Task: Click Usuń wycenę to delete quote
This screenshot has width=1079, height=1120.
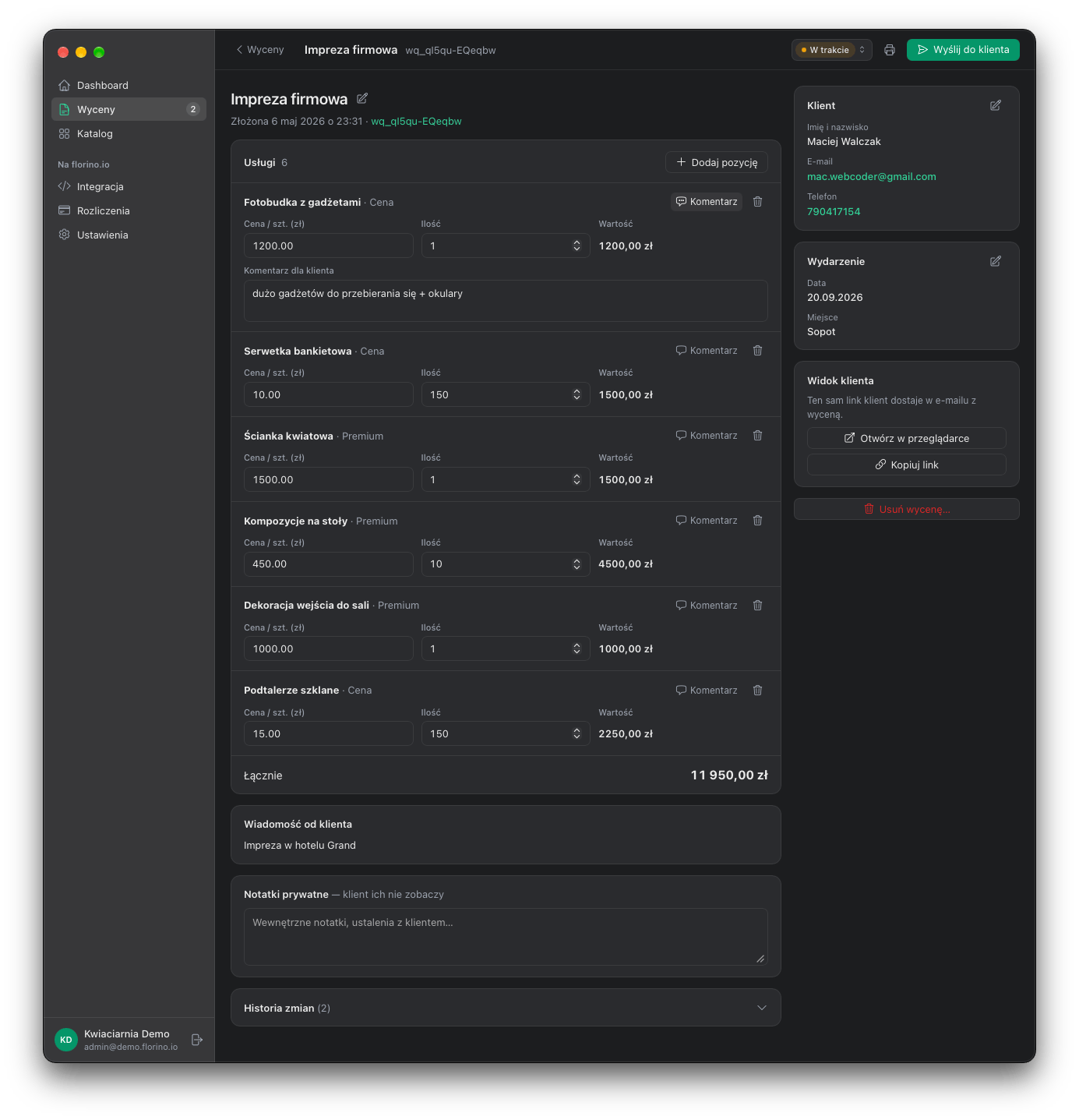Action: click(x=907, y=509)
